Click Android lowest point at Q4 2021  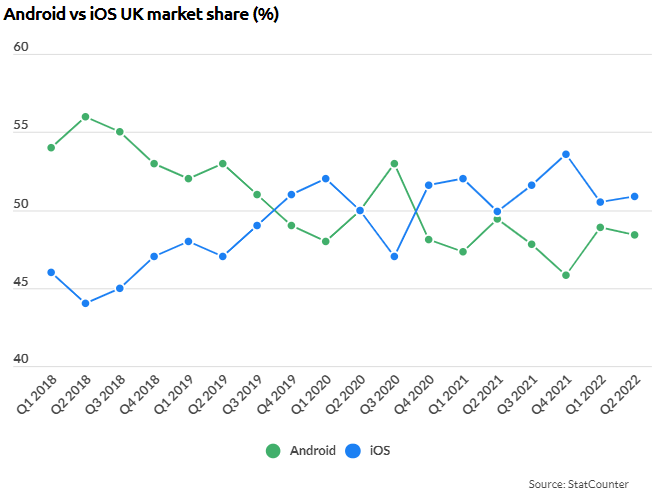point(566,275)
